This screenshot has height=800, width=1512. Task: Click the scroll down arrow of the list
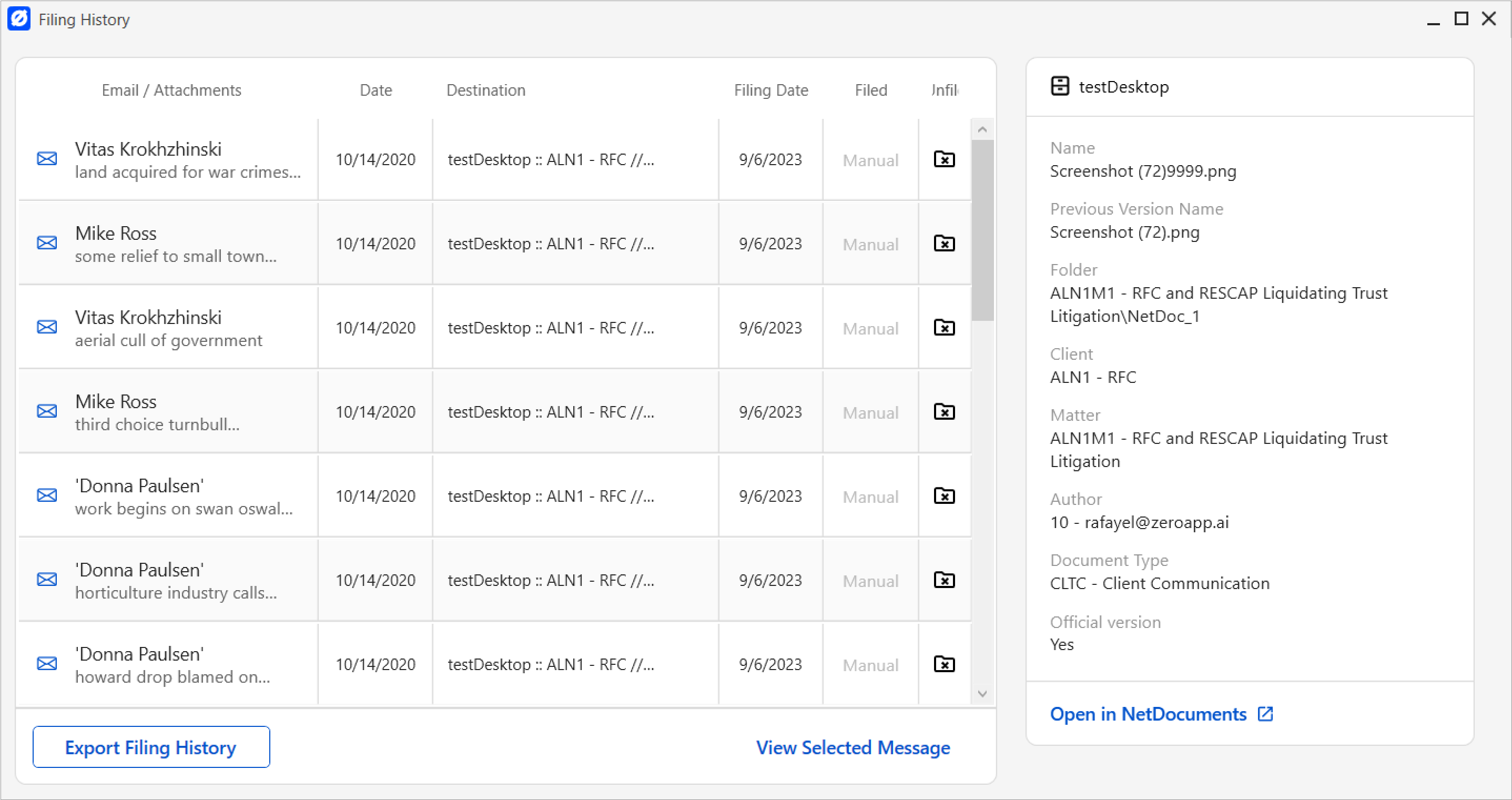tap(982, 694)
